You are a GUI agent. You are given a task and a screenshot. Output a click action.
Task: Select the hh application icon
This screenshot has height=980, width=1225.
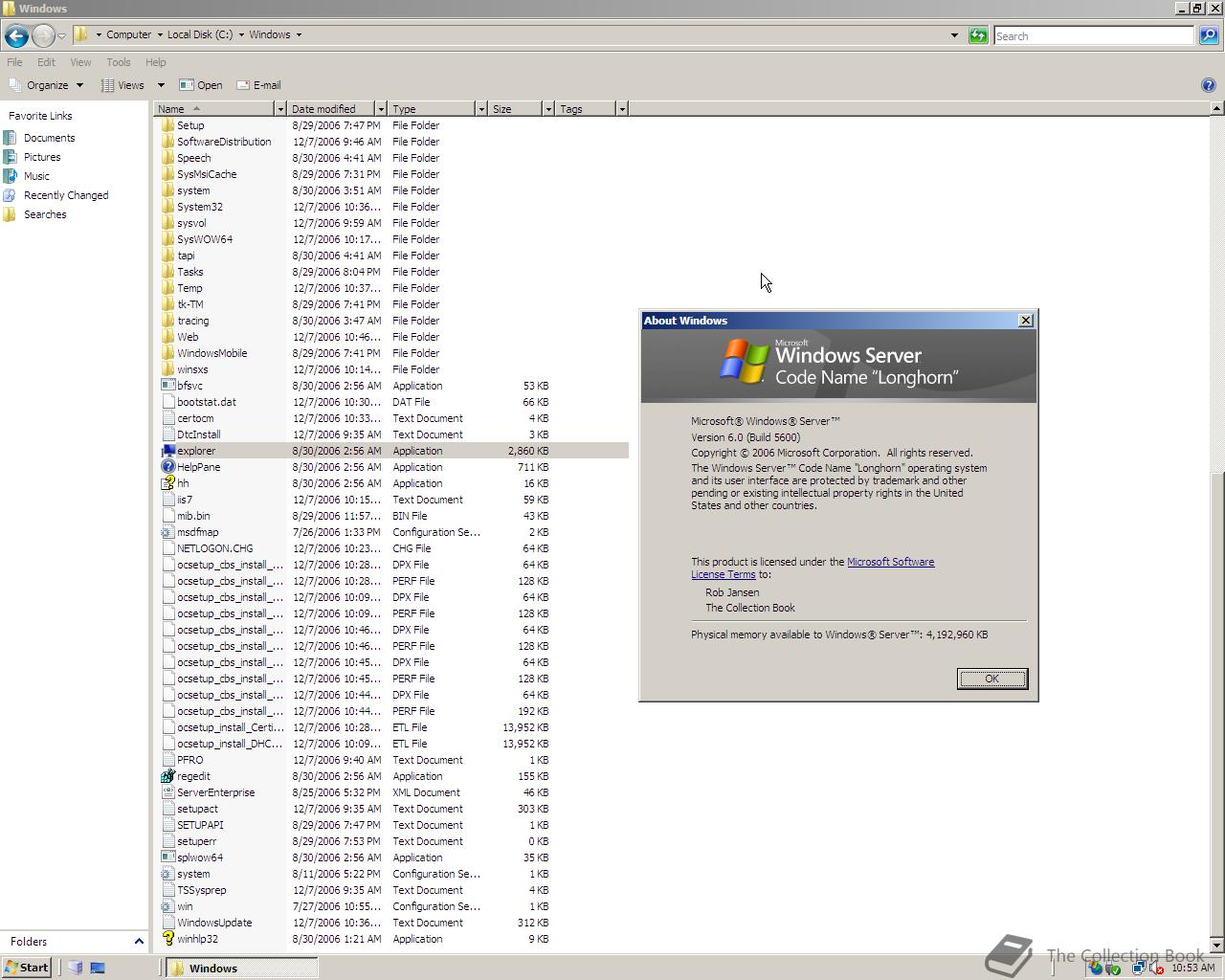click(x=167, y=483)
